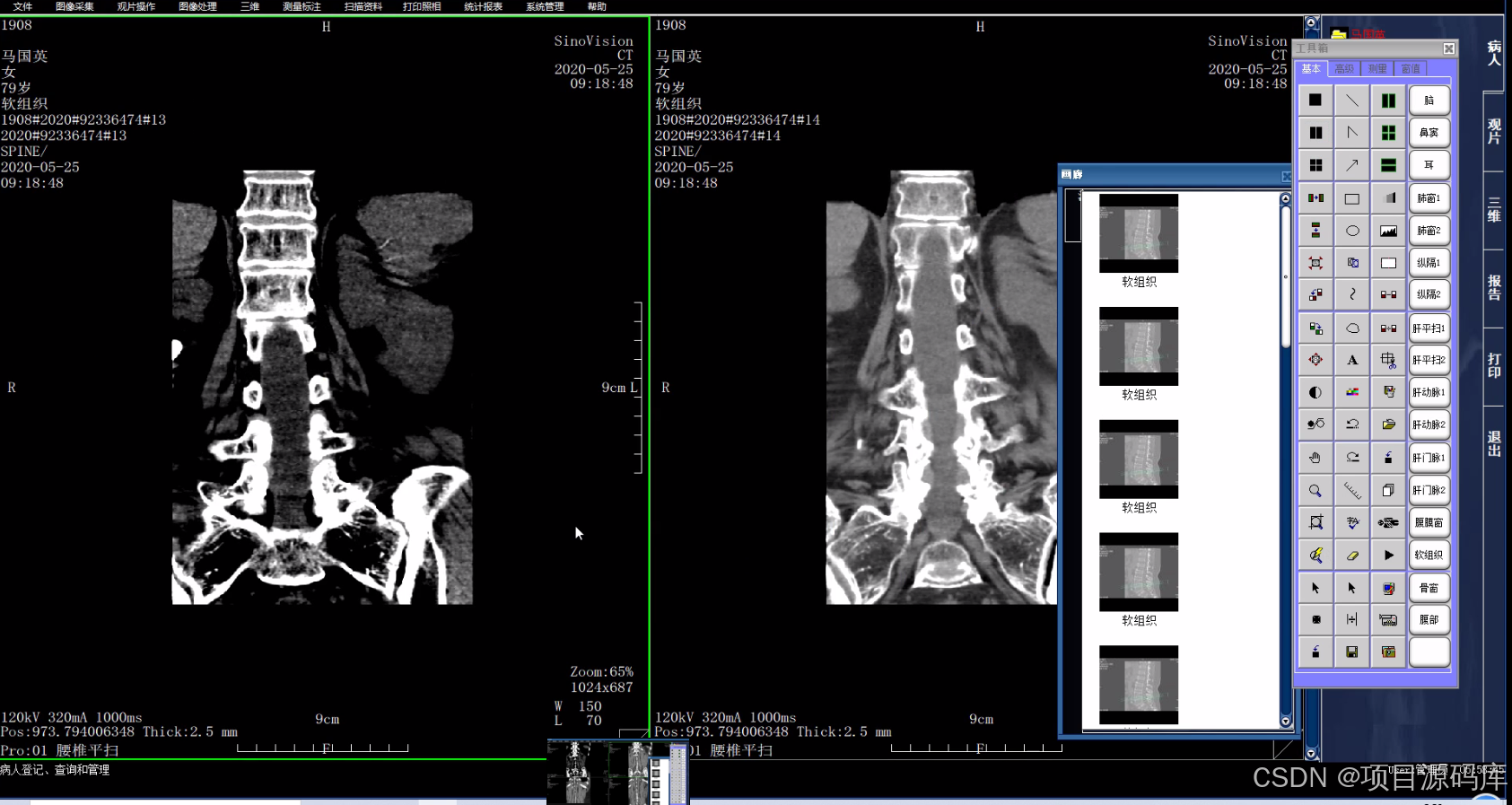Screen dimensions: 1512x805
Task: Open the 文件 menu
Action: [22, 6]
